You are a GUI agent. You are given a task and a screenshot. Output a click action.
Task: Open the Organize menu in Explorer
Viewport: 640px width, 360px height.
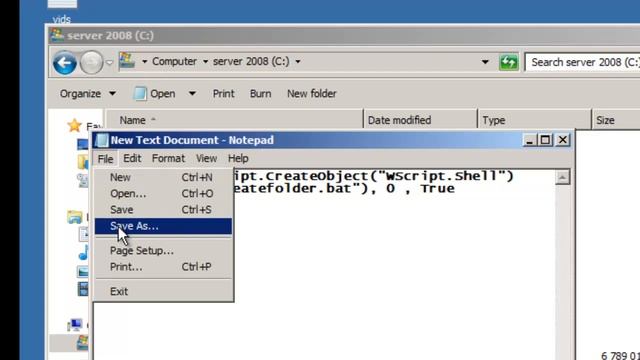pos(87,94)
